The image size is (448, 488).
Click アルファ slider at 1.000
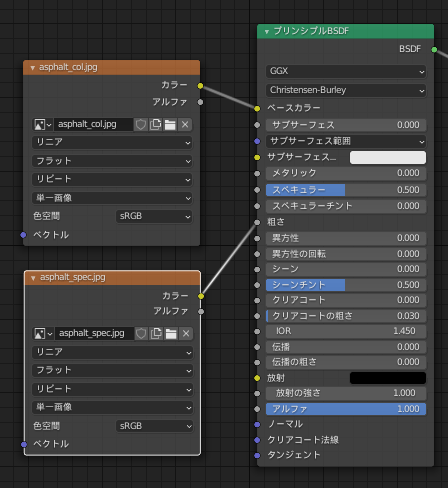tap(346, 409)
